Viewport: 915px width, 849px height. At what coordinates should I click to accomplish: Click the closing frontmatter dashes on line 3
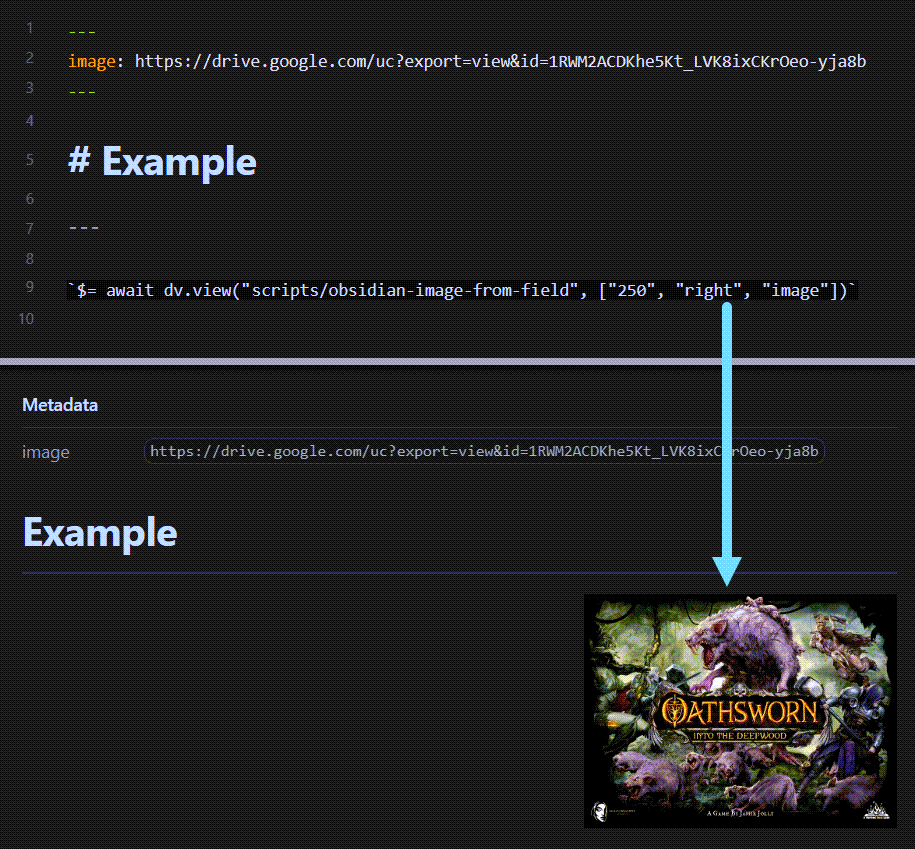[82, 92]
